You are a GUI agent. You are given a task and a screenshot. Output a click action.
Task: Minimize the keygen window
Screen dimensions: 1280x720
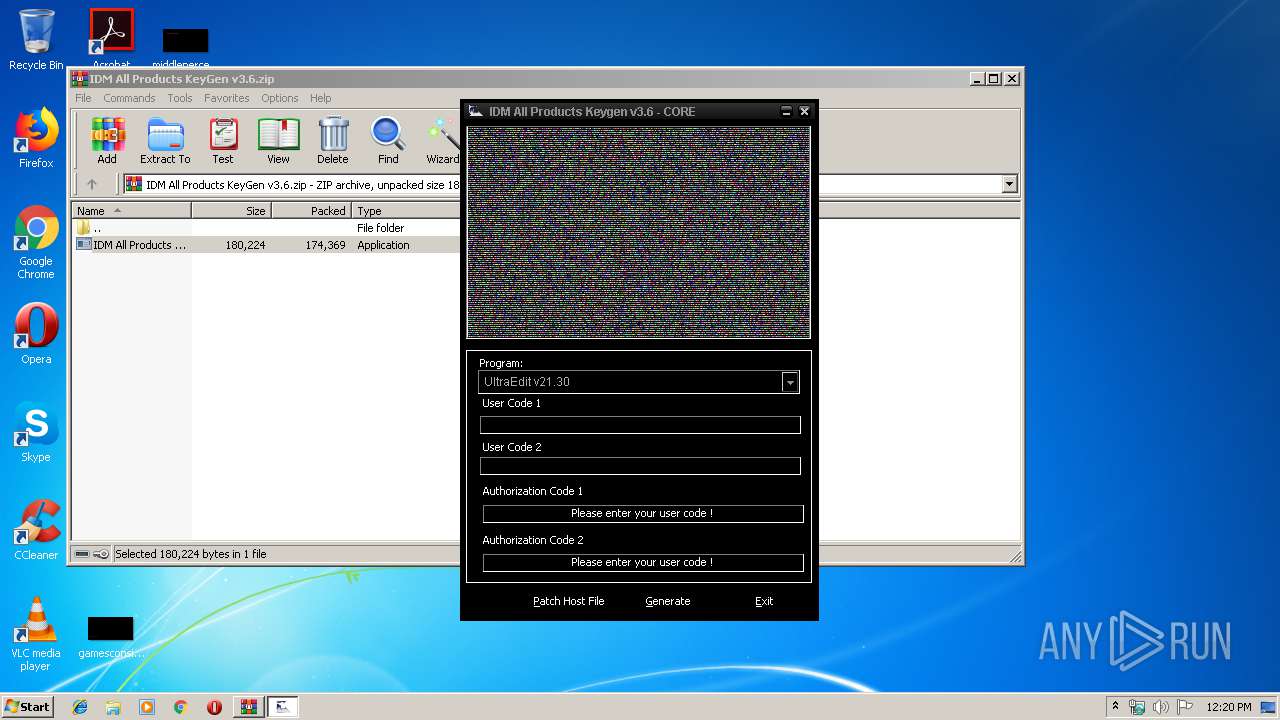(x=786, y=111)
